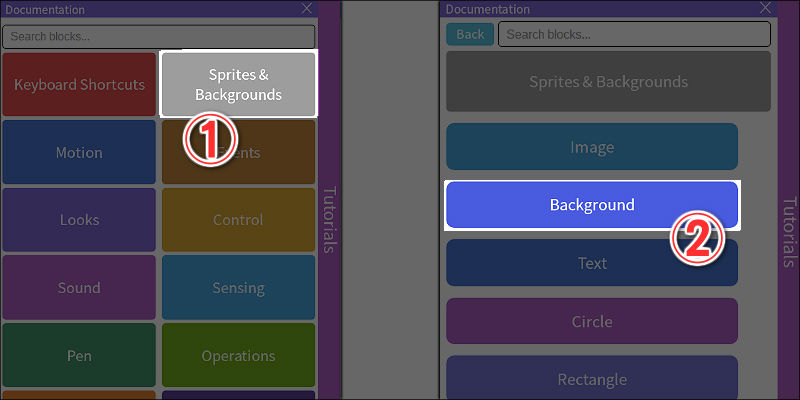Click search blocks field beside Back button
Viewport: 800px width, 400px height.
coord(634,34)
